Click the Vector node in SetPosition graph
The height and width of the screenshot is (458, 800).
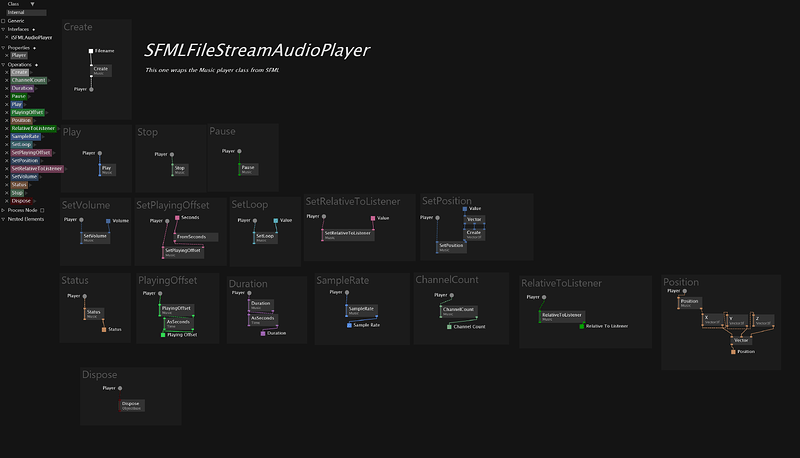[474, 220]
